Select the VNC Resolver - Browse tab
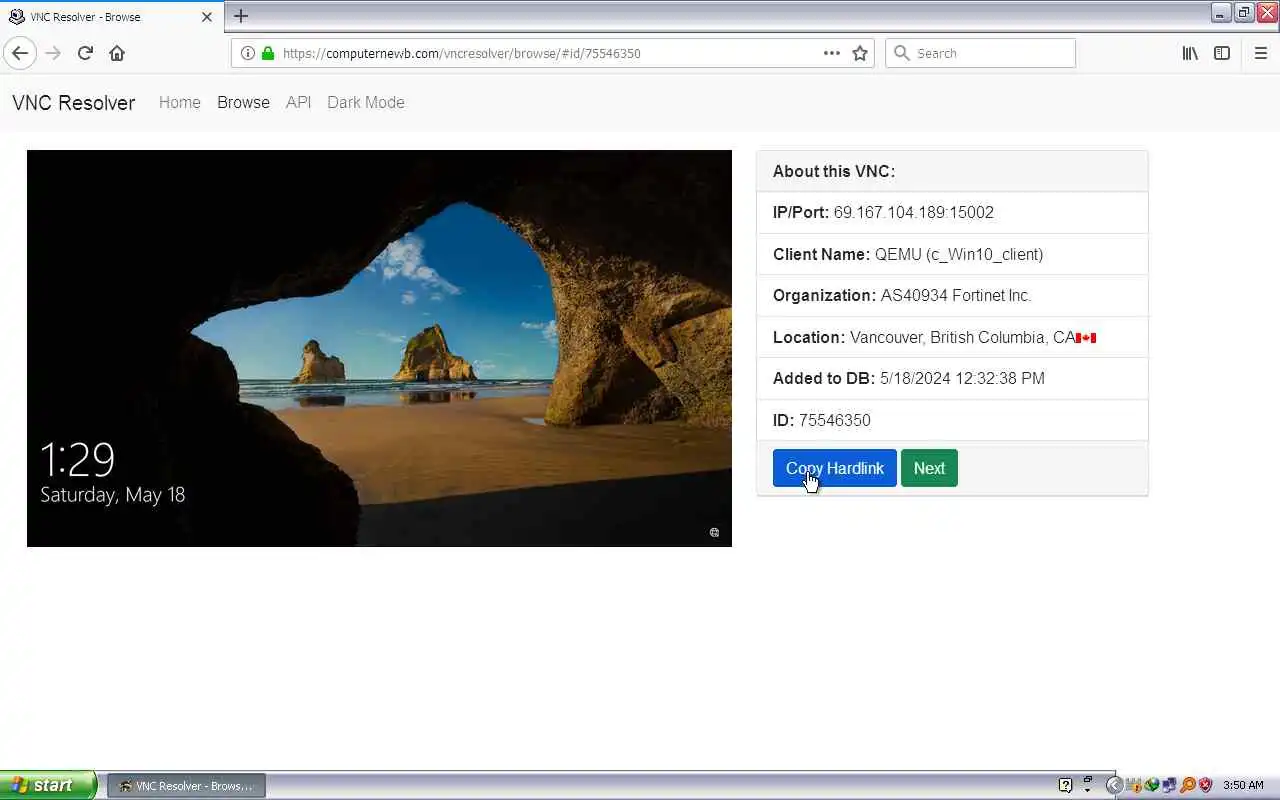This screenshot has height=800, width=1280. [x=111, y=17]
